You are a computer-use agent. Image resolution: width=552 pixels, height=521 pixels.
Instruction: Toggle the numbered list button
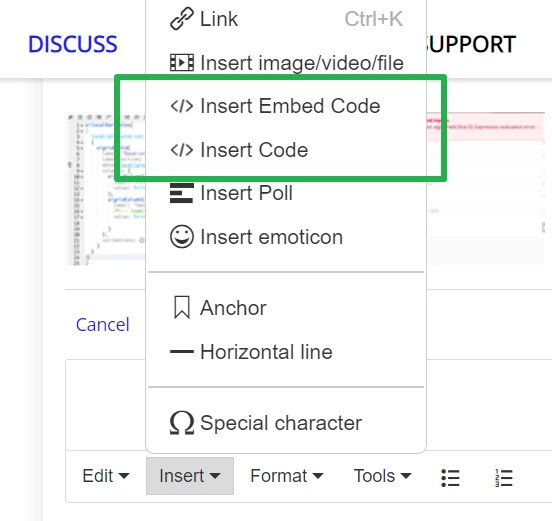[x=504, y=478]
